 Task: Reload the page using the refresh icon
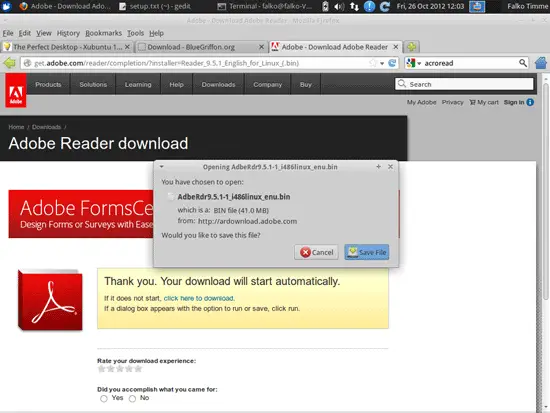tap(392, 63)
